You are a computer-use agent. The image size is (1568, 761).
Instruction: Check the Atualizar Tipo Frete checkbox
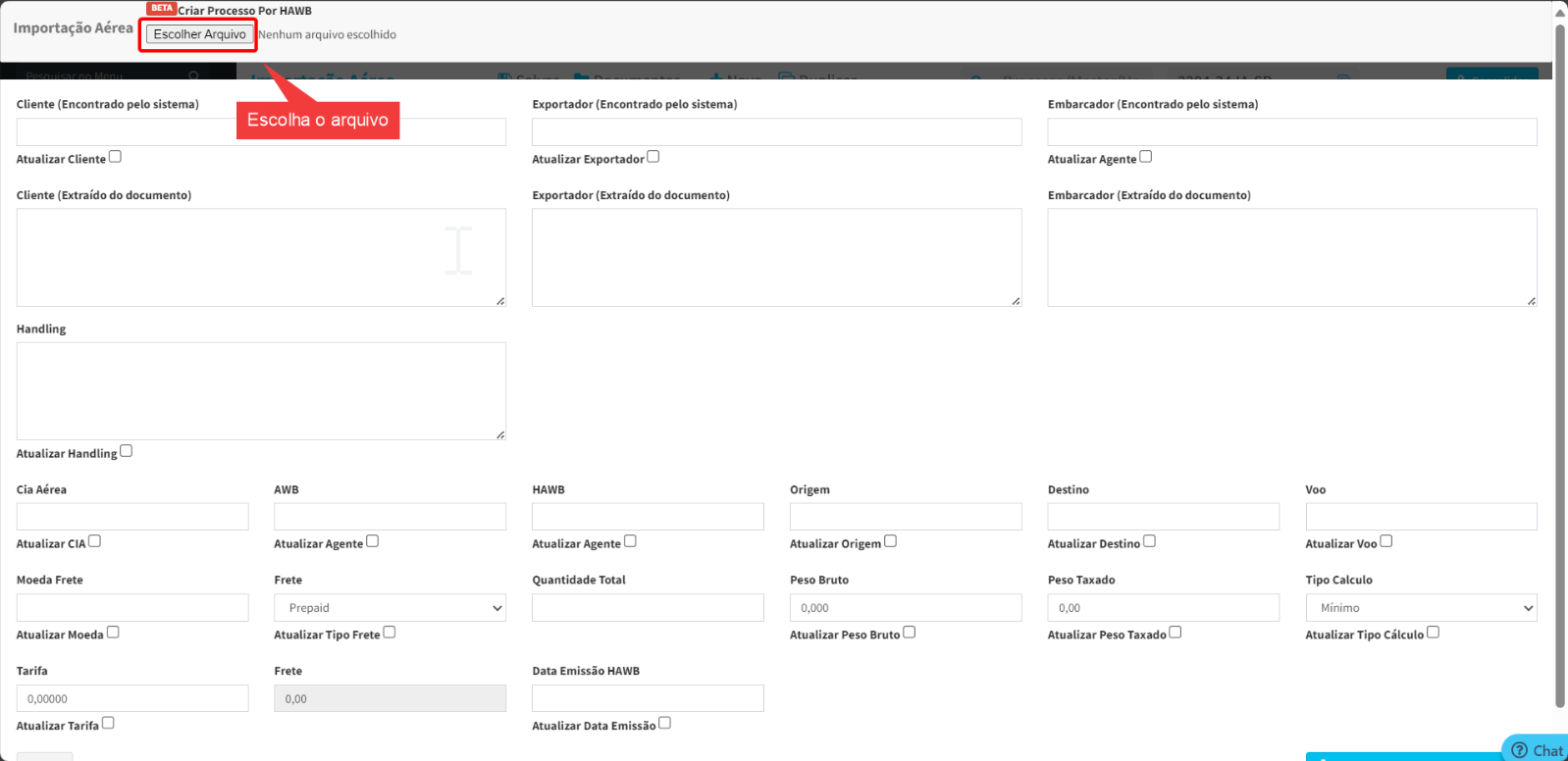390,633
